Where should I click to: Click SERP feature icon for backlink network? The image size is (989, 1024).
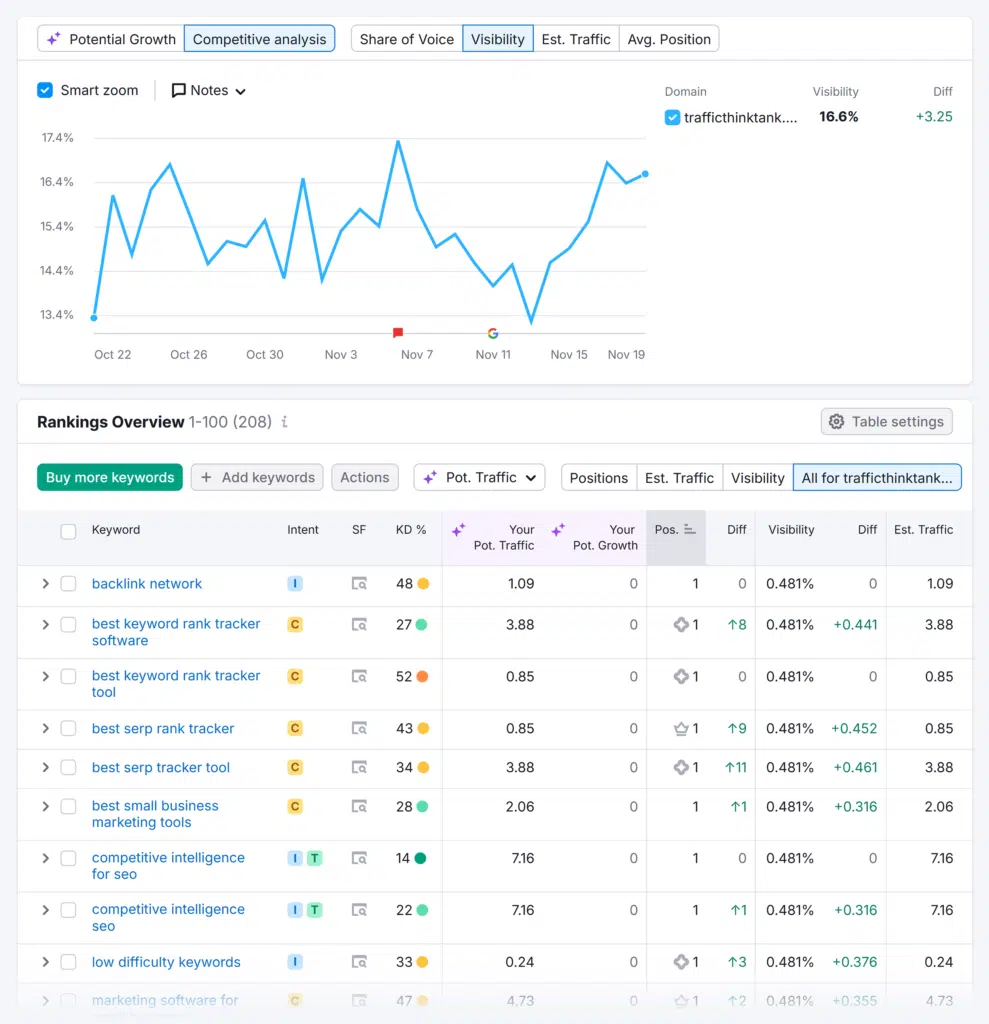pos(359,584)
